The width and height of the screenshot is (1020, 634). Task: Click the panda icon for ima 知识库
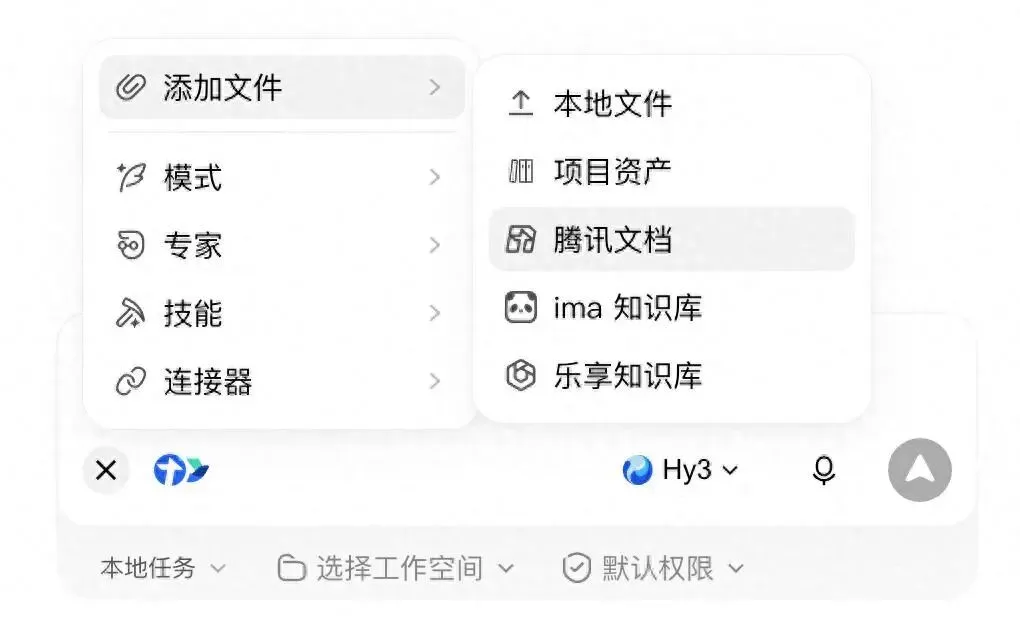pyautogui.click(x=521, y=308)
